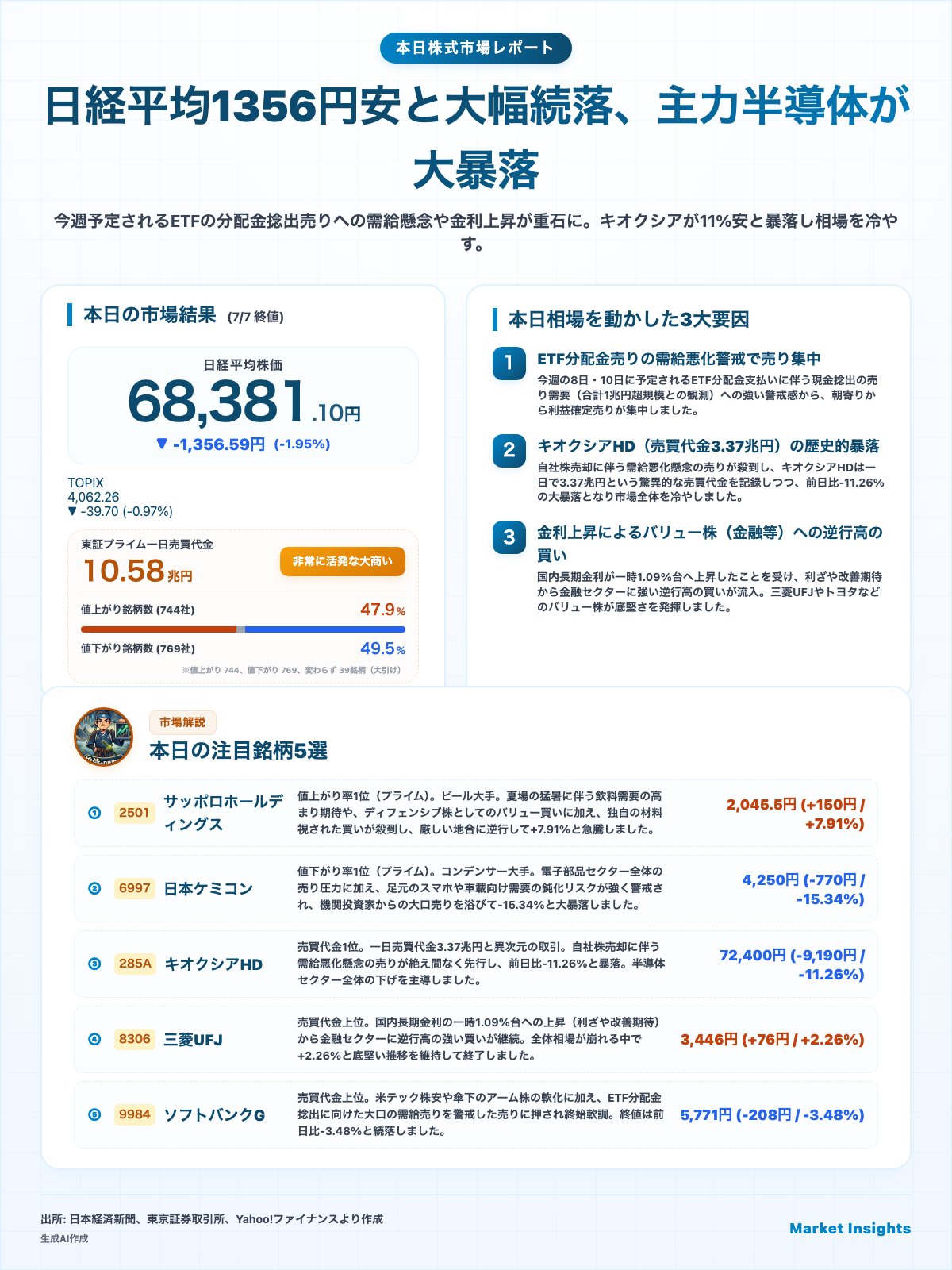Screen dimensions: 952x1270
Task: Click circled number icon beside サッポロホールディングス
Action: point(94,813)
